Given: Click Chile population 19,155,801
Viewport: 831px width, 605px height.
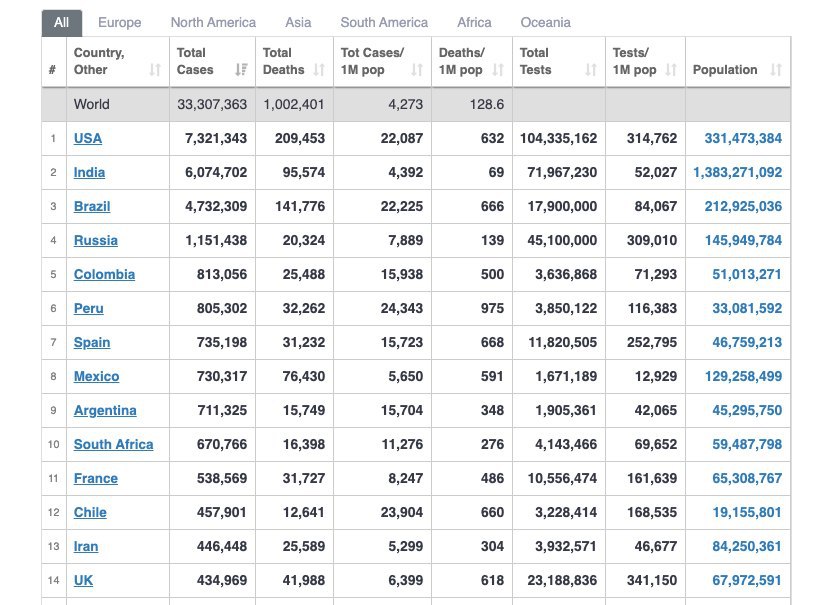Looking at the screenshot, I should point(747,512).
